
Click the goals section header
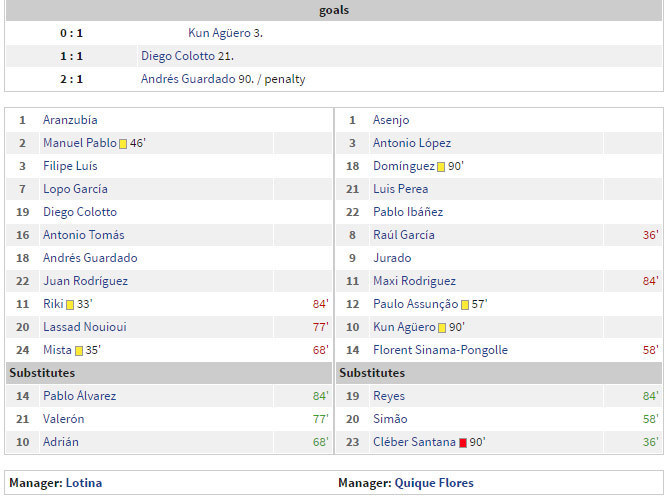334,10
